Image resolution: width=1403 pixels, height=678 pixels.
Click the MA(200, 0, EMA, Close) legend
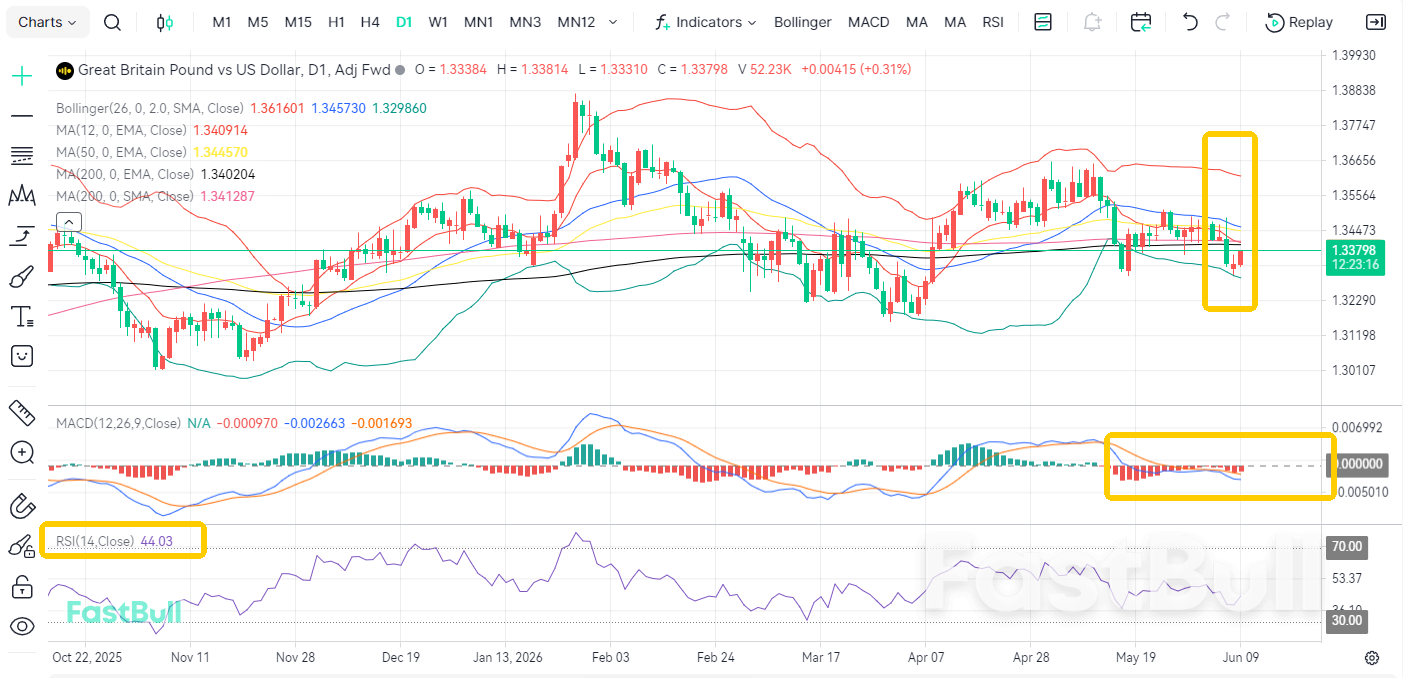coord(125,174)
